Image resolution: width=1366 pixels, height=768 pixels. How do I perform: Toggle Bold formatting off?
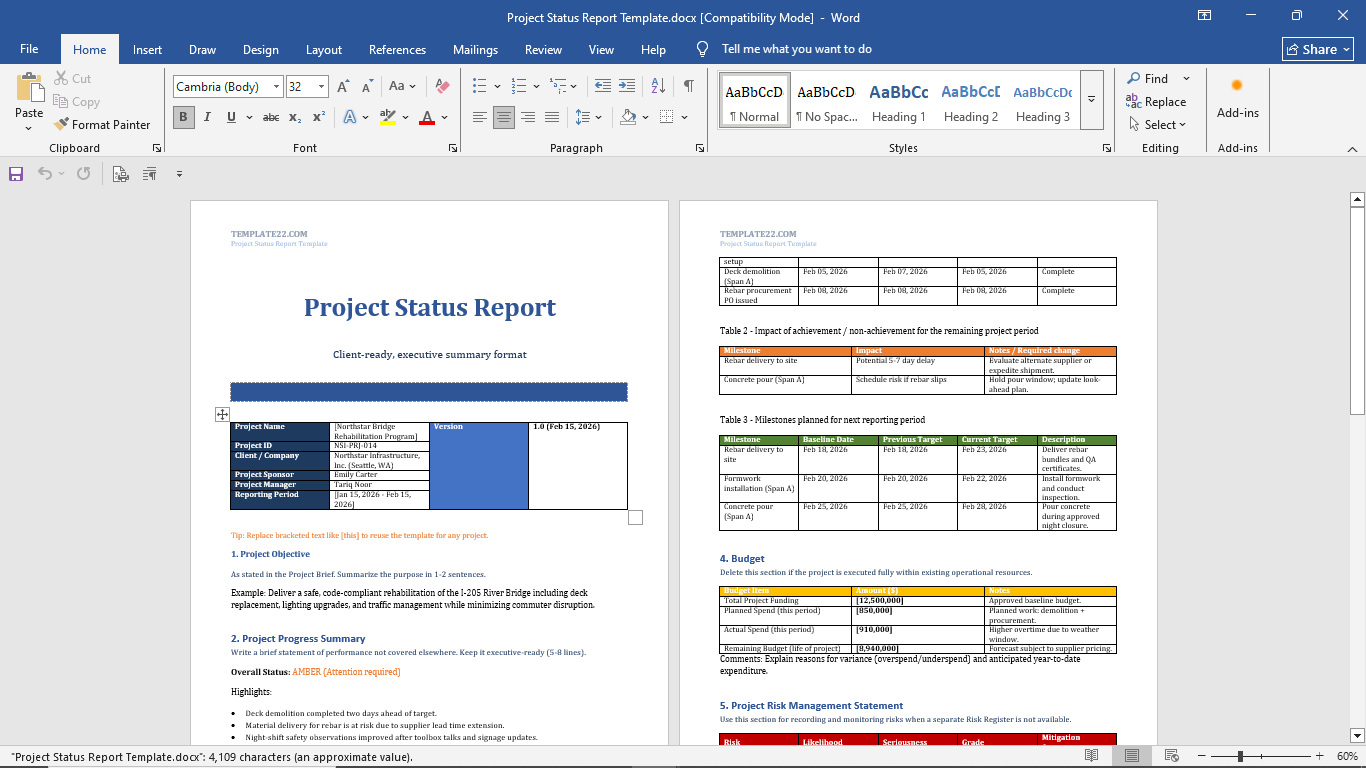(x=183, y=117)
